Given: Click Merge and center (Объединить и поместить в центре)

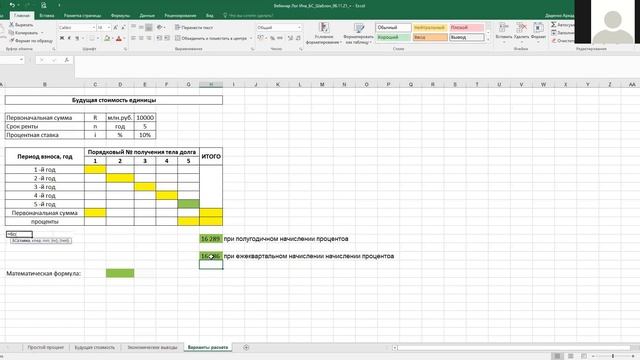Looking at the screenshot, I should [x=211, y=38].
